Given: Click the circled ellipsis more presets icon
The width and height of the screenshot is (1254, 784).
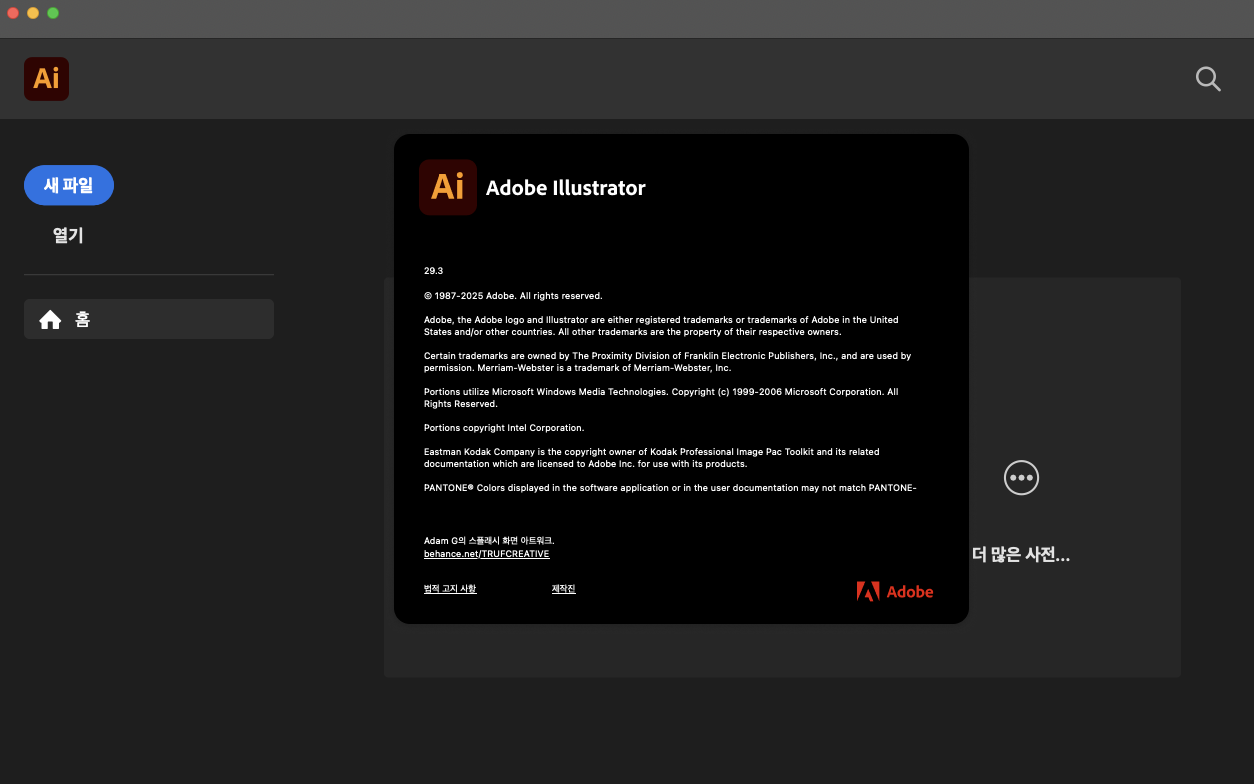Looking at the screenshot, I should click(1021, 478).
